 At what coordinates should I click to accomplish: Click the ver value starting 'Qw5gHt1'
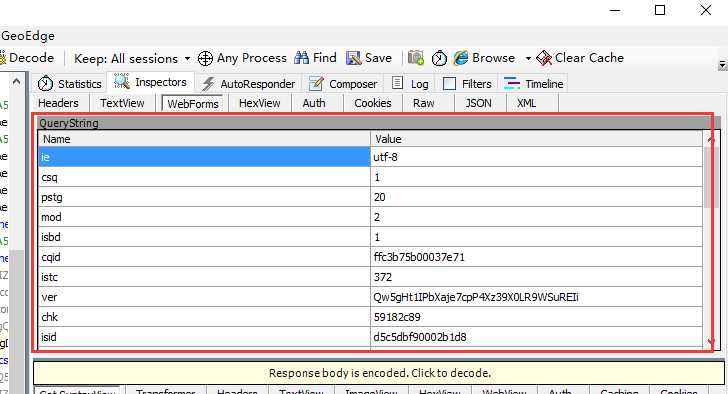pyautogui.click(x=537, y=297)
